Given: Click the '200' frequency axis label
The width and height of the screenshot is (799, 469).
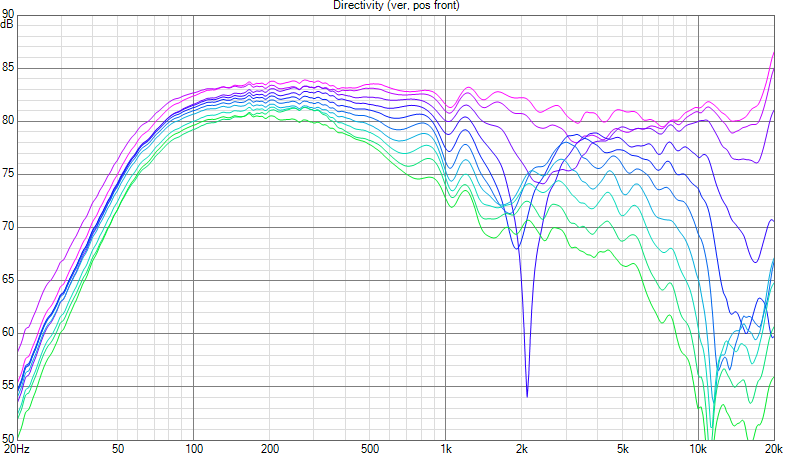Looking at the screenshot, I should [x=270, y=449].
